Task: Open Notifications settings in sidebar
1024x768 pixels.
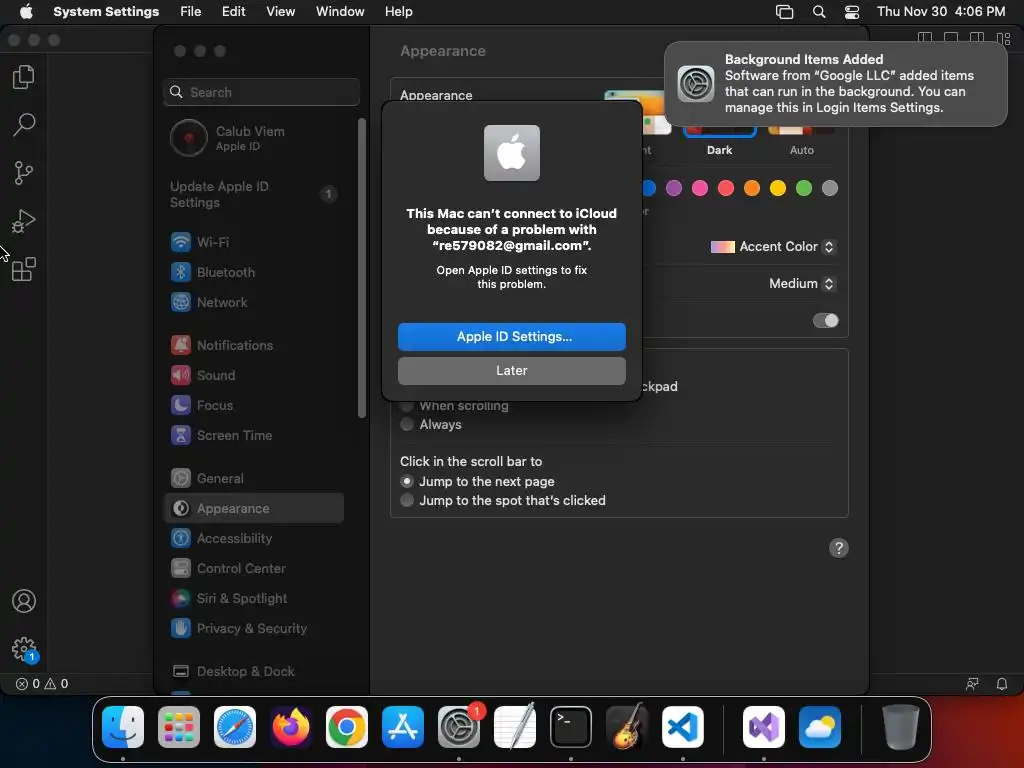Action: [x=254, y=345]
